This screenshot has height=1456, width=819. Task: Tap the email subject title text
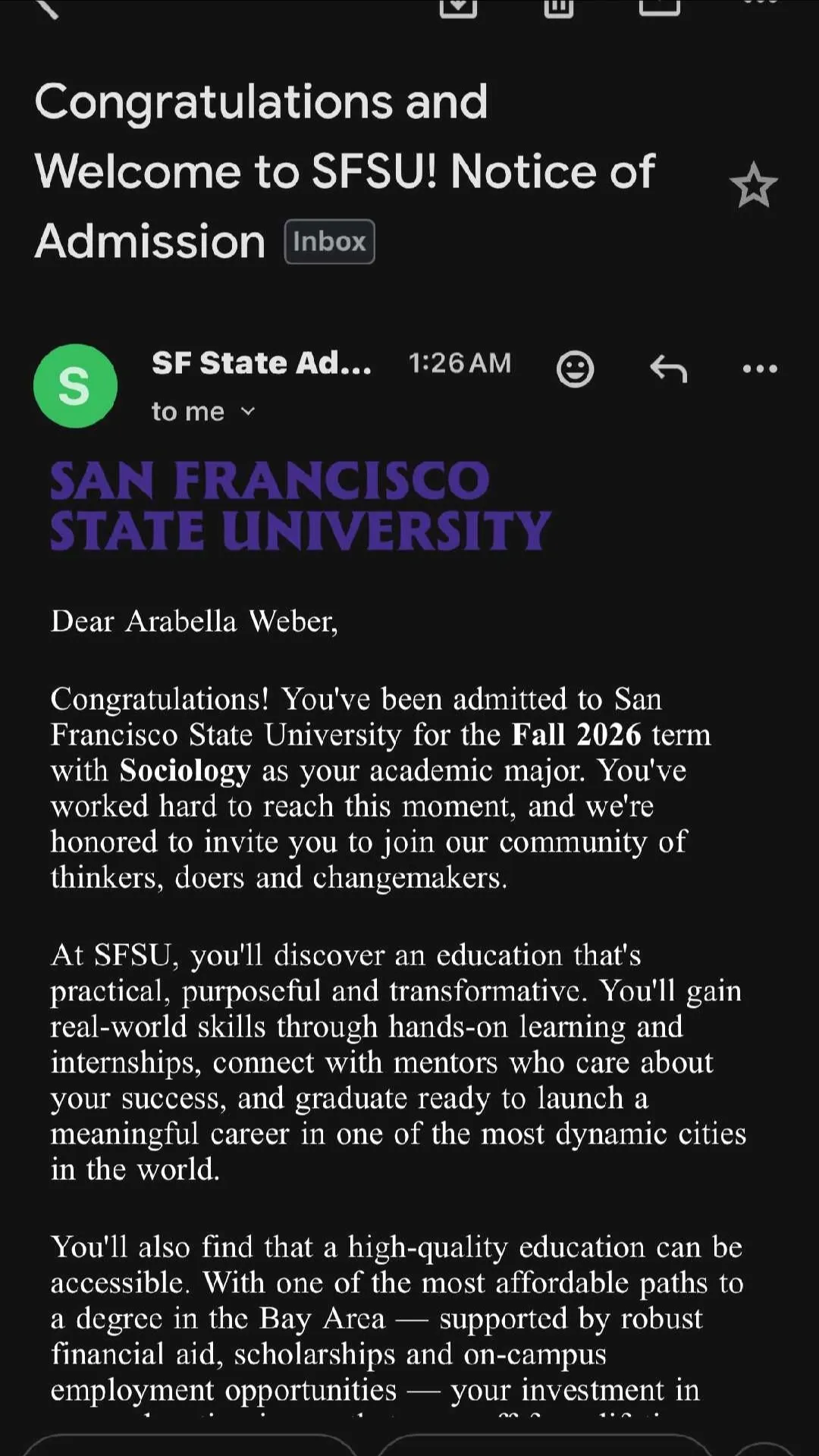pyautogui.click(x=345, y=171)
